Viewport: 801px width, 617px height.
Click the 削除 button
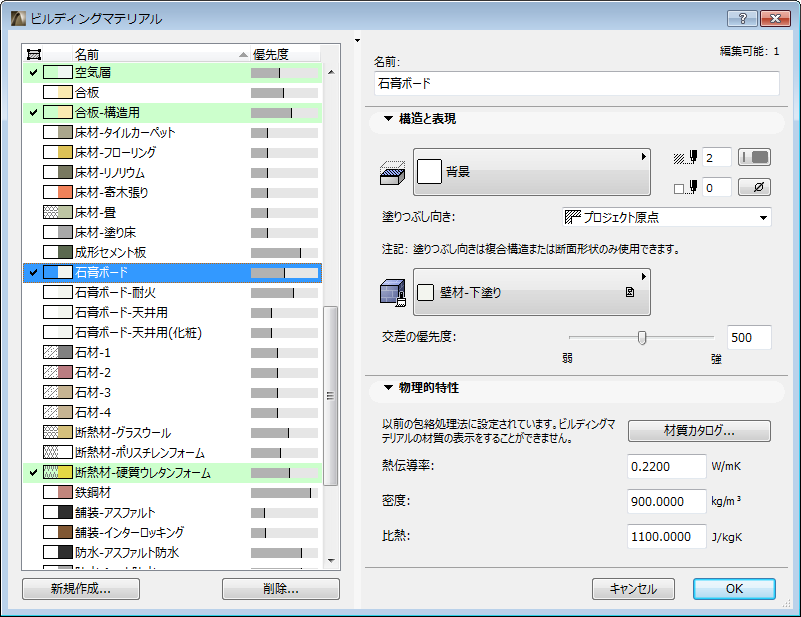[280, 589]
